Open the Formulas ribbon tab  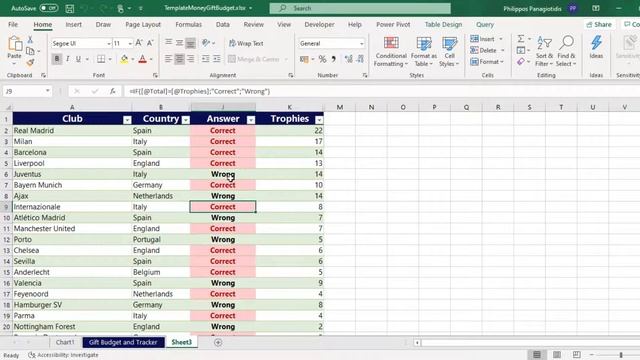(189, 24)
